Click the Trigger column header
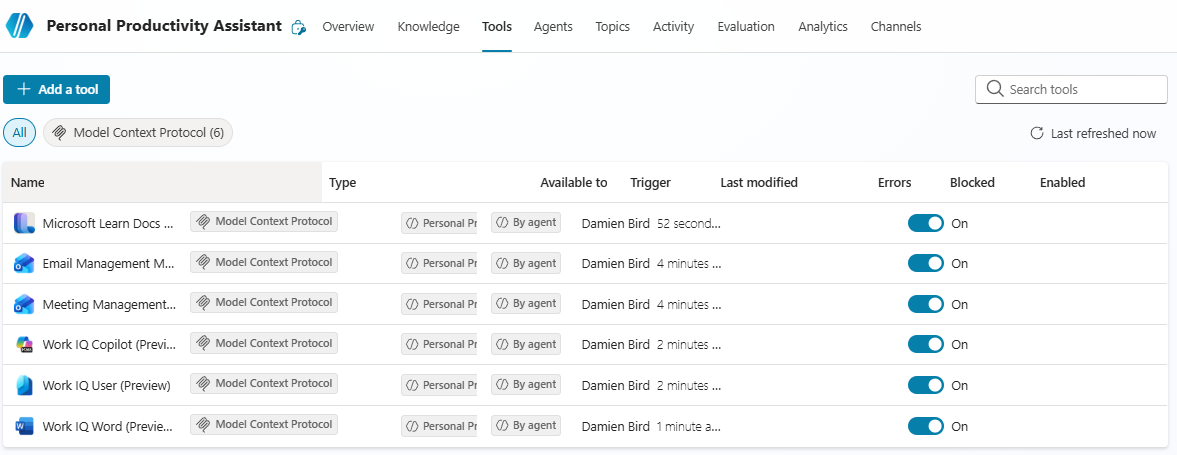1177x455 pixels. point(651,182)
